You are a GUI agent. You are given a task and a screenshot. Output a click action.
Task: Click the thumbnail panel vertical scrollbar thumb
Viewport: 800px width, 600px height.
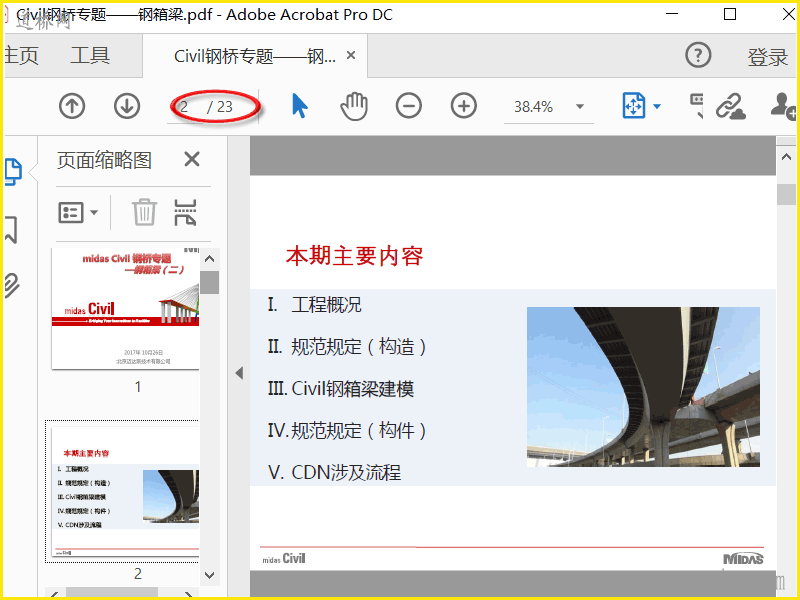pos(209,283)
